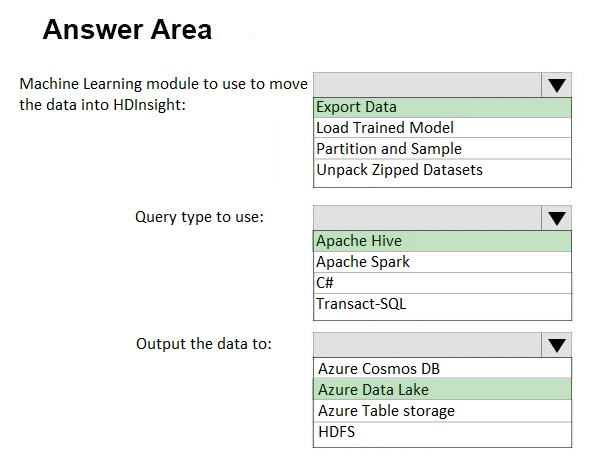Select the Export Data option

[442, 107]
